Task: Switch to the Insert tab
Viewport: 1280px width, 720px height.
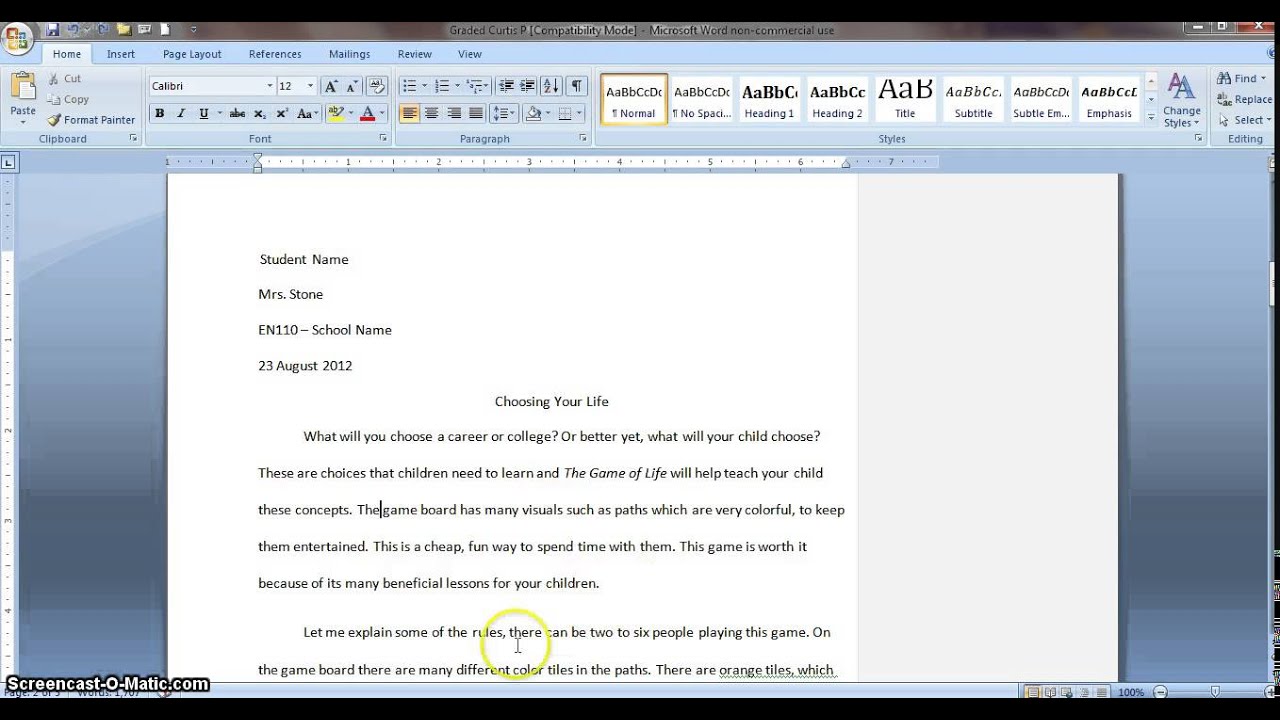Action: 121,54
